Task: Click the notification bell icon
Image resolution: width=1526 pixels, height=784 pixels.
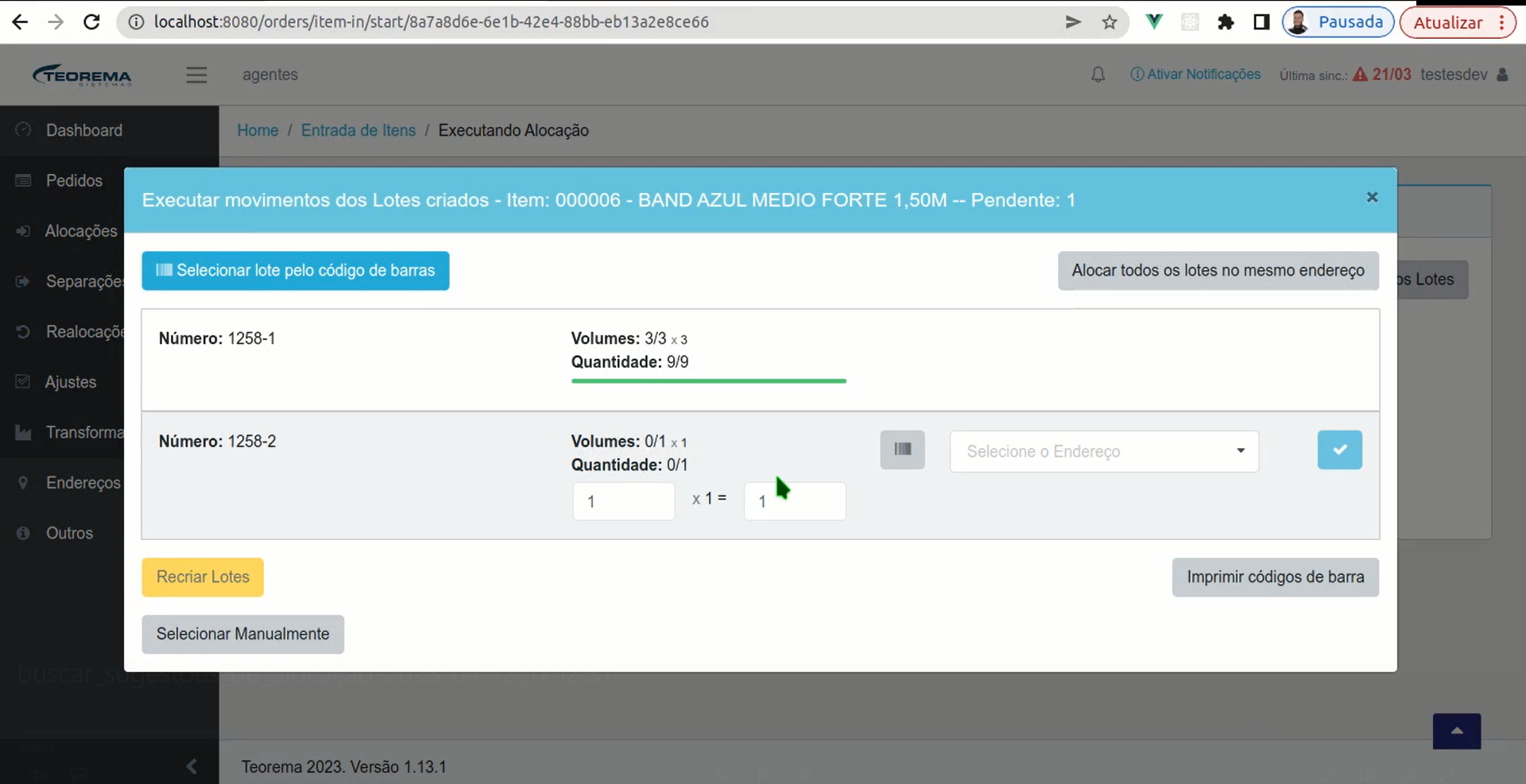Action: pyautogui.click(x=1098, y=75)
